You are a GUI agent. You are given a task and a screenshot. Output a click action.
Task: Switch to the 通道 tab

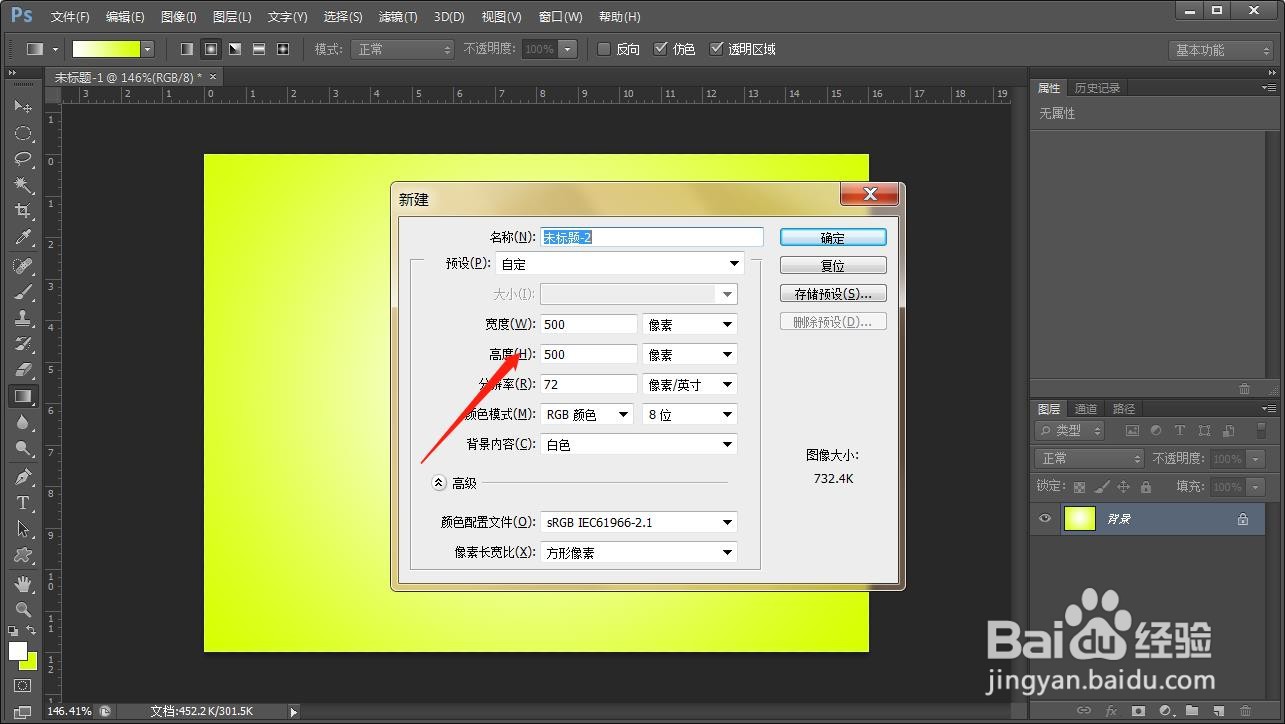tap(1086, 408)
